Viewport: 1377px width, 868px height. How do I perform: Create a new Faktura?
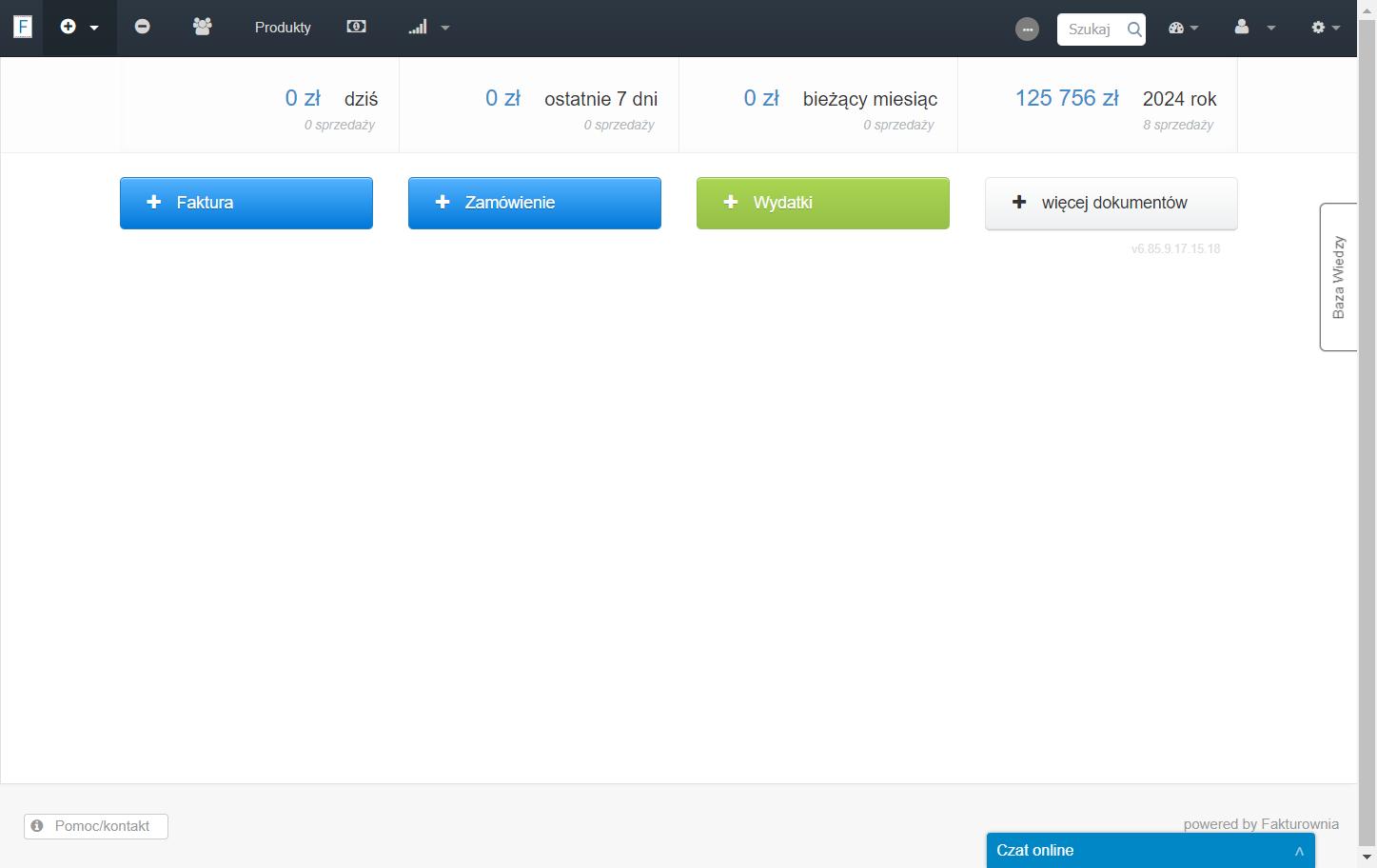point(246,203)
